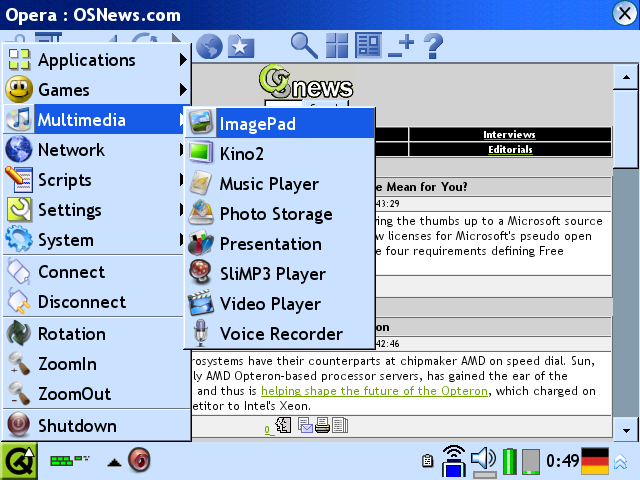This screenshot has height=480, width=640.
Task: Click the Kino2 green screen icon
Action: coord(201,153)
